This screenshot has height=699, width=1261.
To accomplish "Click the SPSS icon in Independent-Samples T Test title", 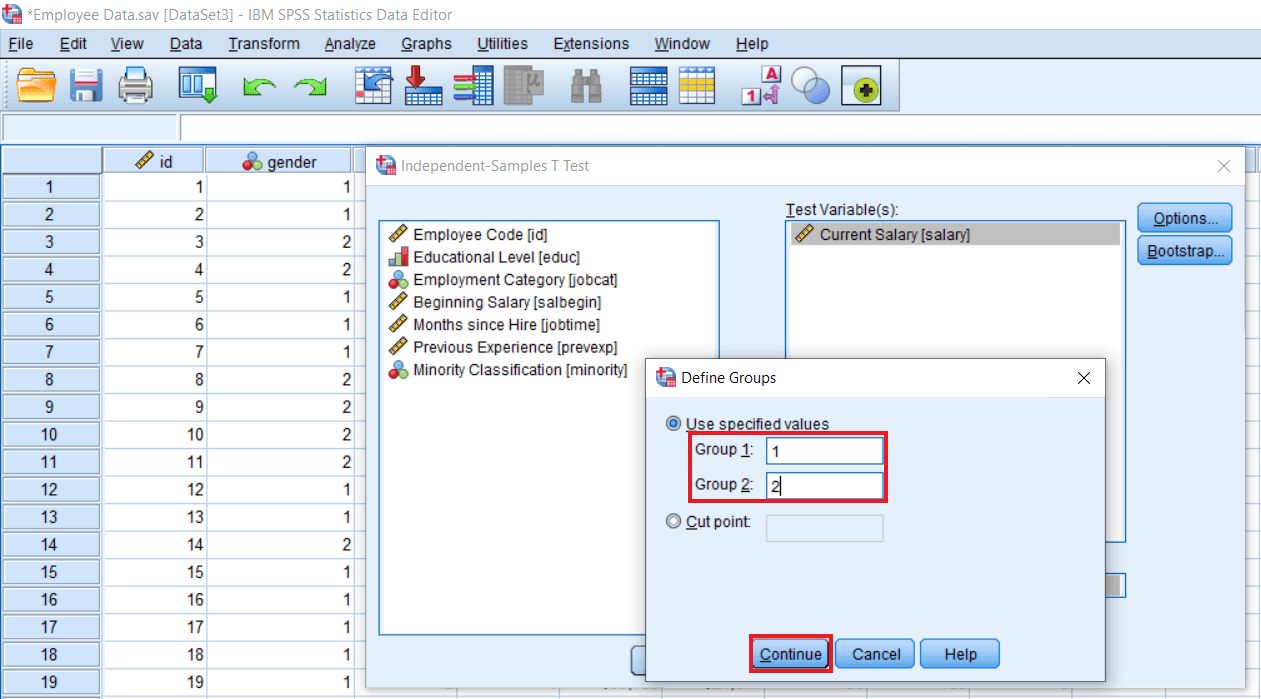I will coord(385,166).
